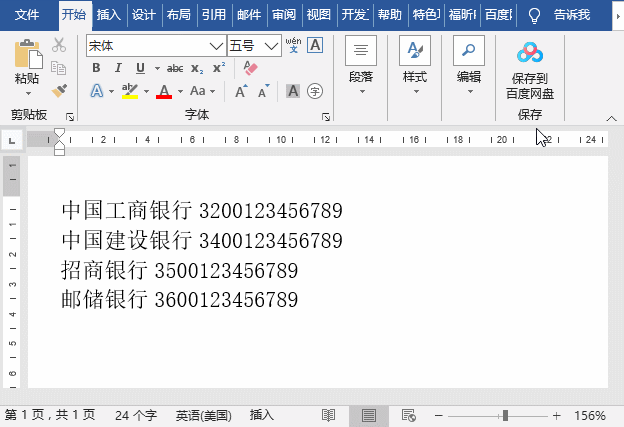Open the 编辑 editing group
Image resolution: width=624 pixels, height=427 pixels.
469,66
